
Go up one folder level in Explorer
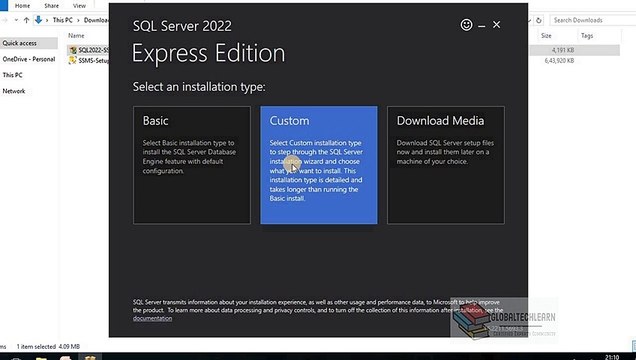coord(26,20)
